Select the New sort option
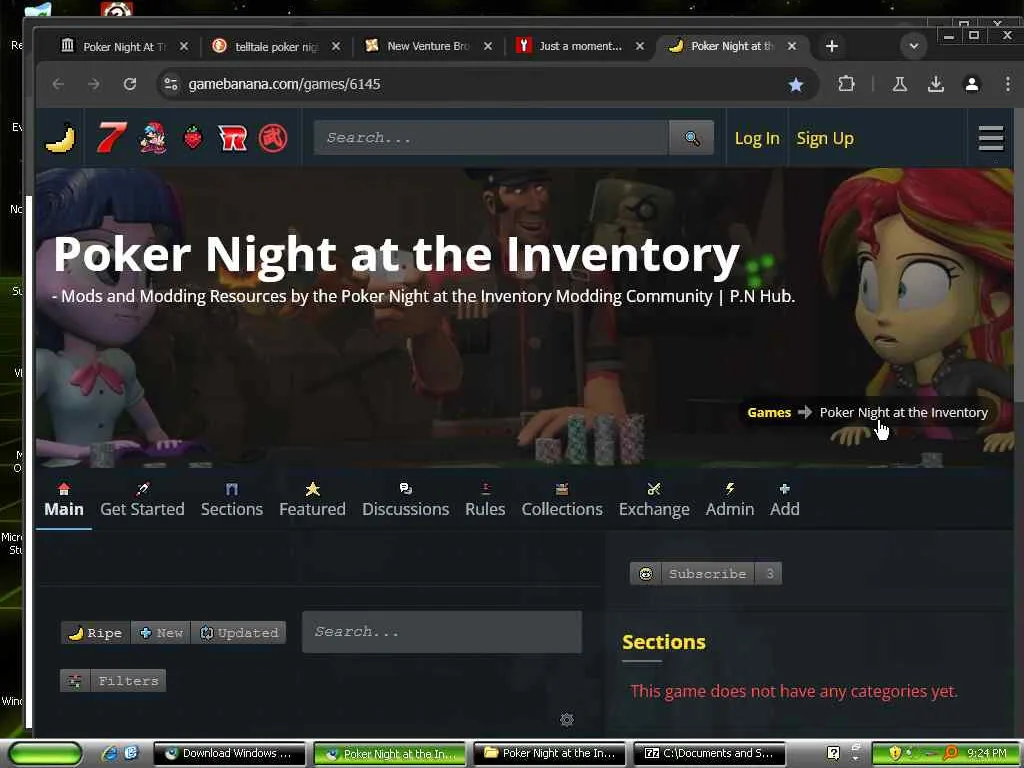Viewport: 1024px width, 768px height. click(x=161, y=632)
